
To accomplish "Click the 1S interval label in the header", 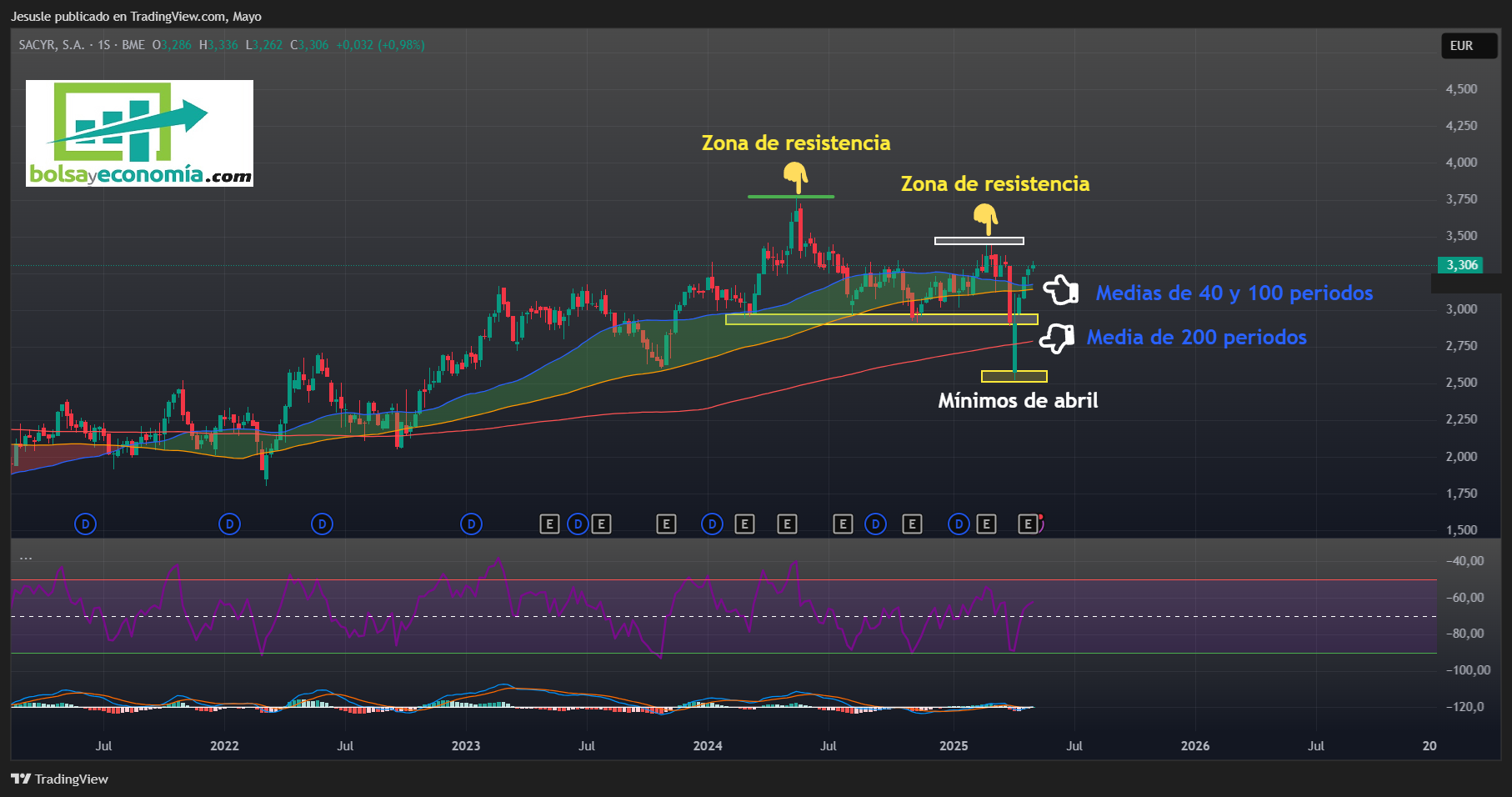I will coord(104,45).
